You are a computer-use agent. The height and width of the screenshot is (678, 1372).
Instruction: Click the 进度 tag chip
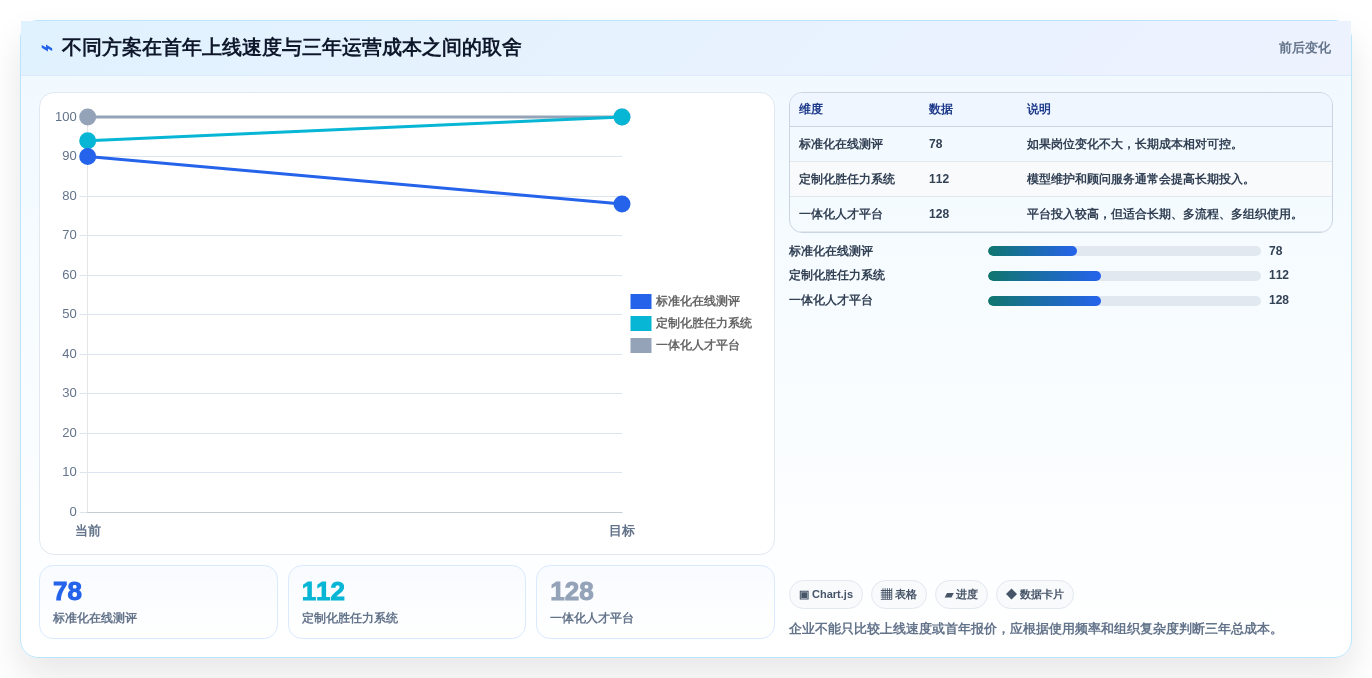961,595
